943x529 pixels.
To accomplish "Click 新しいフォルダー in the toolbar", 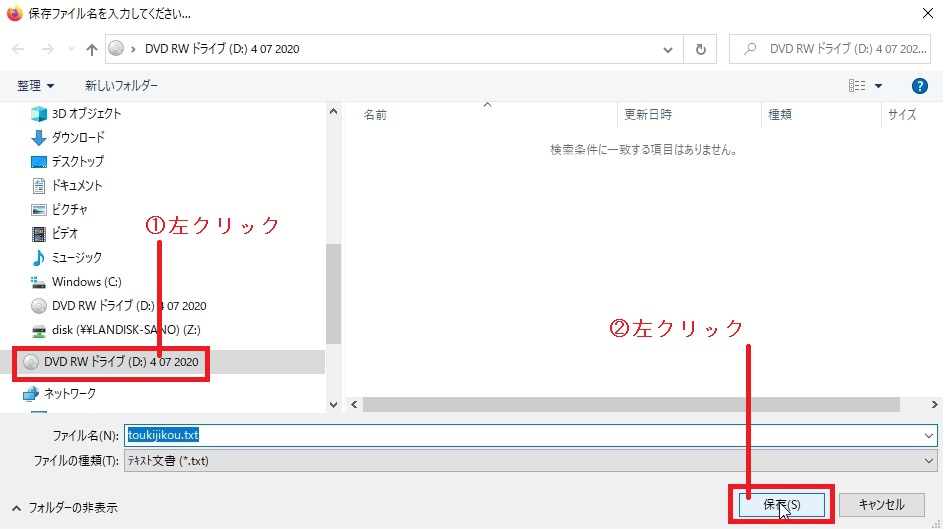I will pos(121,86).
